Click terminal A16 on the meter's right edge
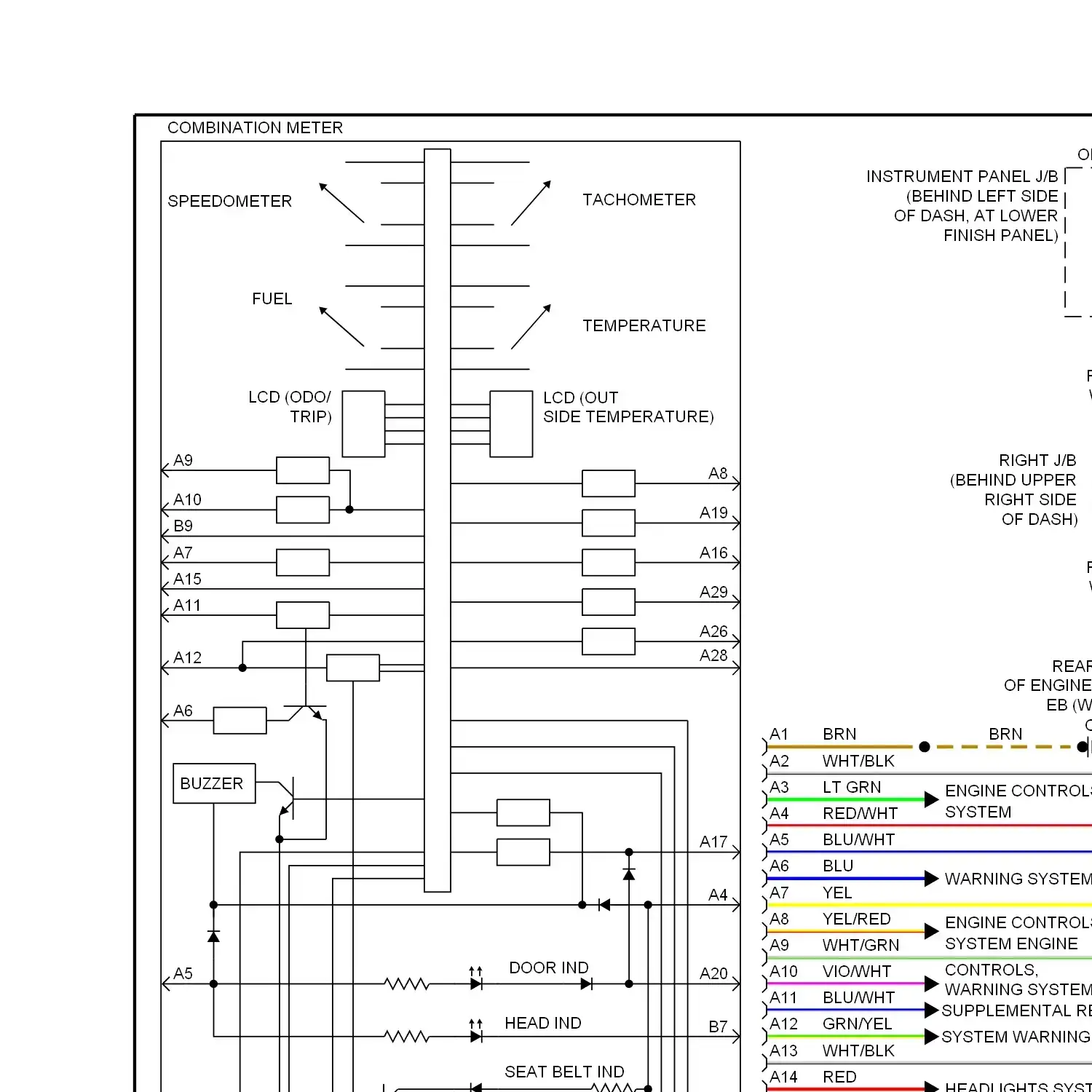Image resolution: width=1092 pixels, height=1092 pixels. (713, 553)
